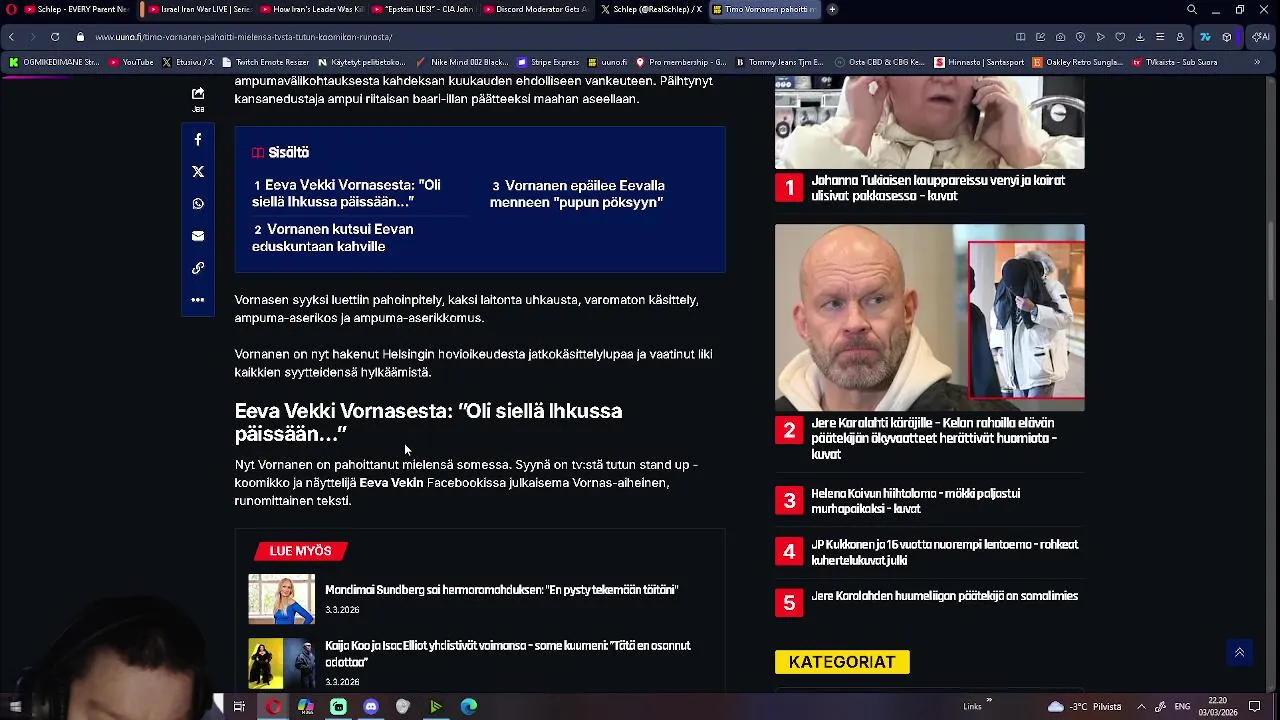Image resolution: width=1280 pixels, height=720 pixels.
Task: Expand bookmarks bar overflow chevron
Action: (1257, 62)
